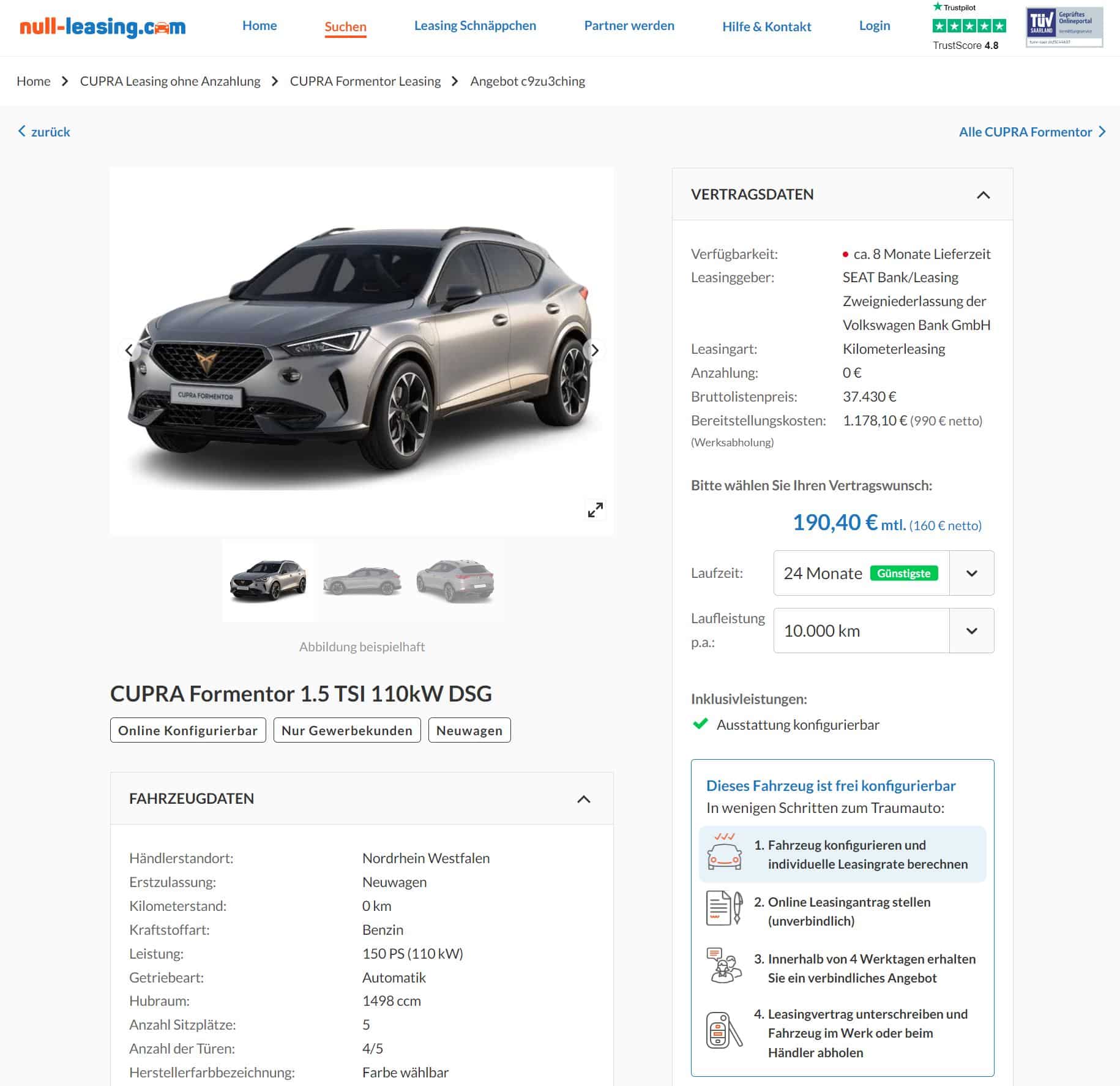Expand the car image to fullscreen
The height and width of the screenshot is (1086, 1120).
[595, 510]
